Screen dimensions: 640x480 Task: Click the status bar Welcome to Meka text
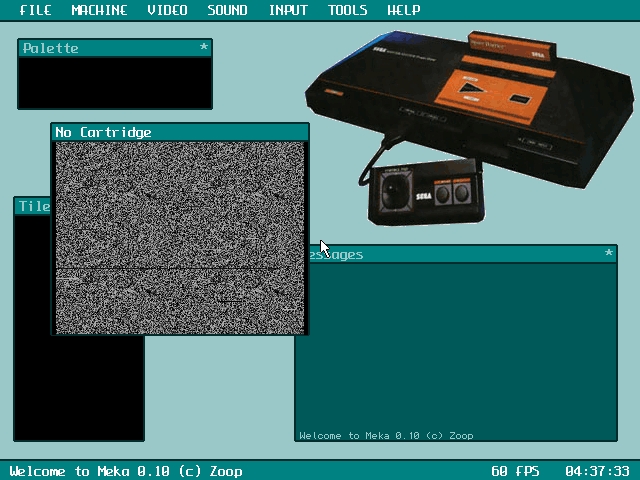coord(126,471)
